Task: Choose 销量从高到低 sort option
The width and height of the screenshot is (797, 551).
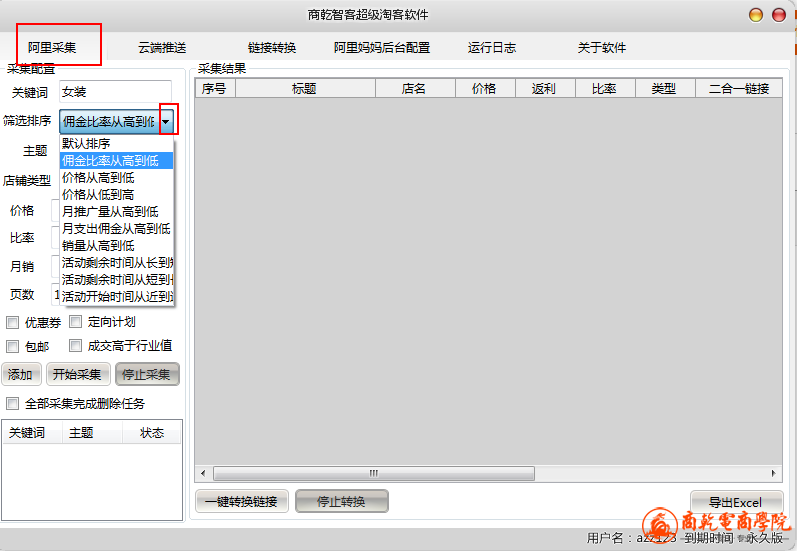Action: 117,246
